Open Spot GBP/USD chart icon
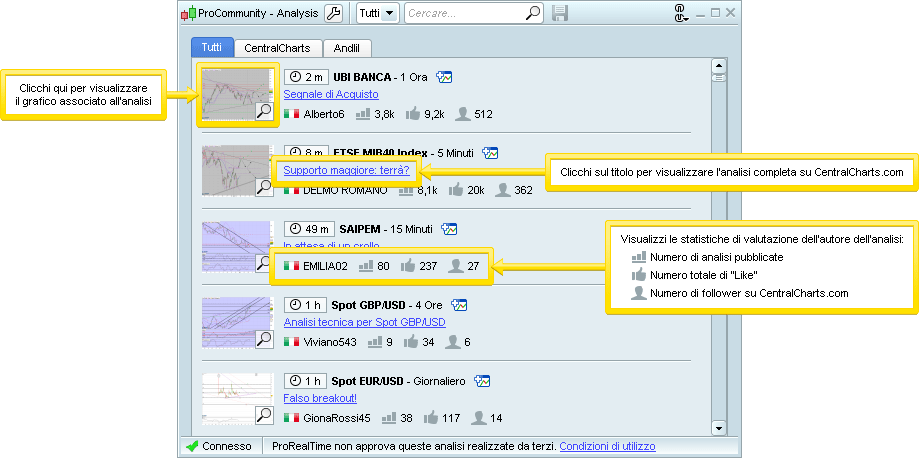 [x=460, y=304]
